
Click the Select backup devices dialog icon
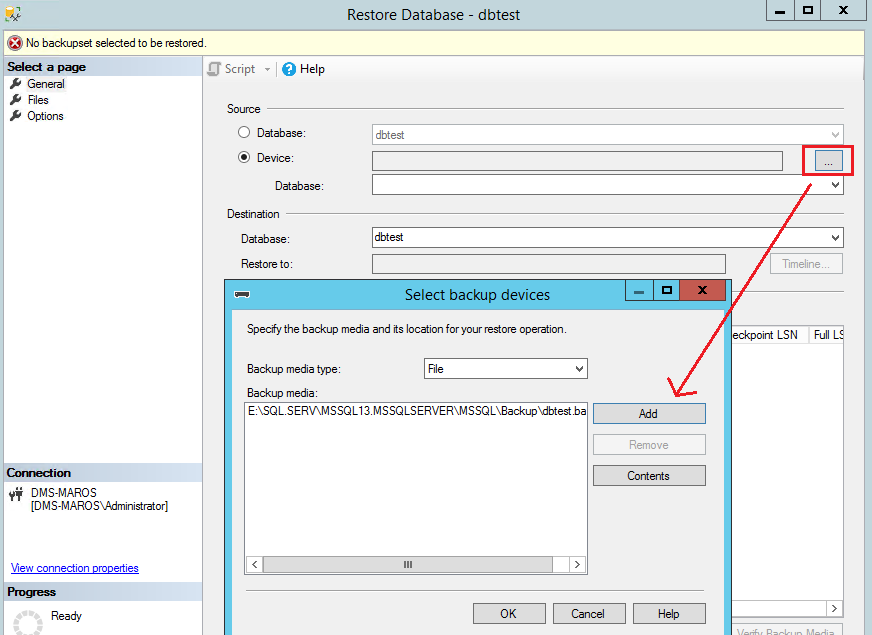pyautogui.click(x=241, y=295)
